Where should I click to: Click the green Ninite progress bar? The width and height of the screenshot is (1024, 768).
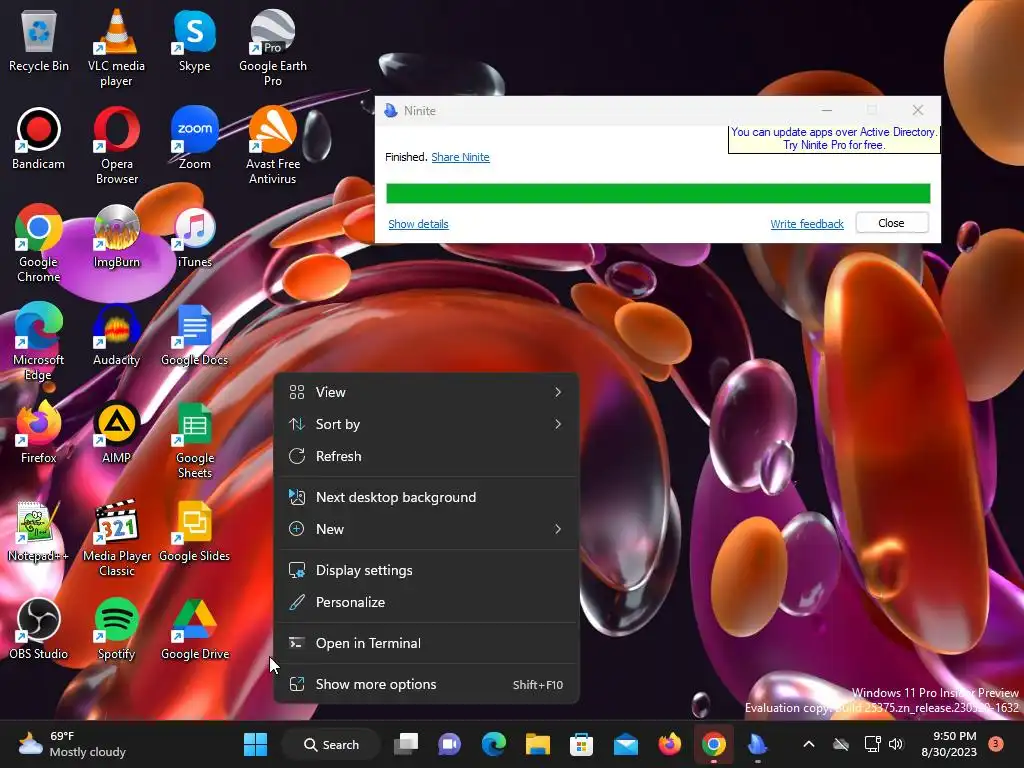pyautogui.click(x=658, y=193)
